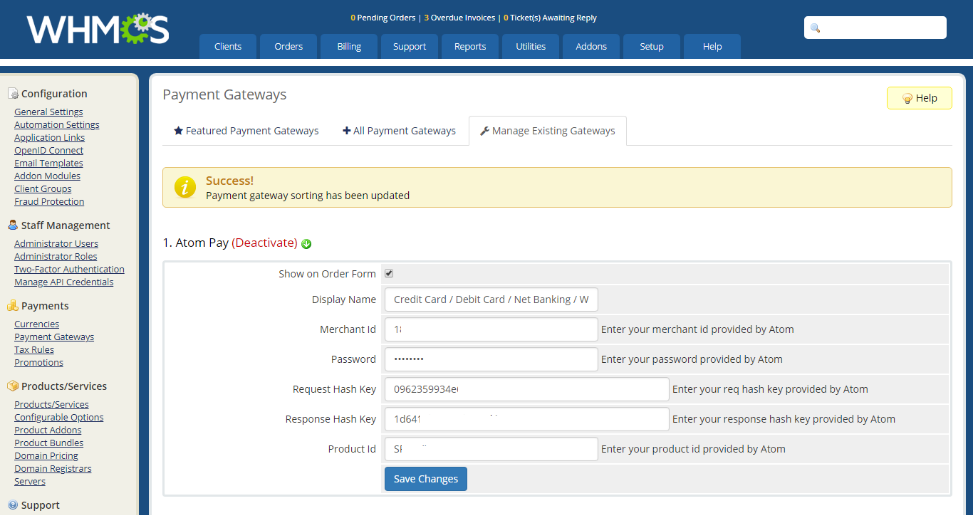Viewport: 973px width, 515px height.
Task: Open General Settings in sidebar
Action: tap(48, 112)
